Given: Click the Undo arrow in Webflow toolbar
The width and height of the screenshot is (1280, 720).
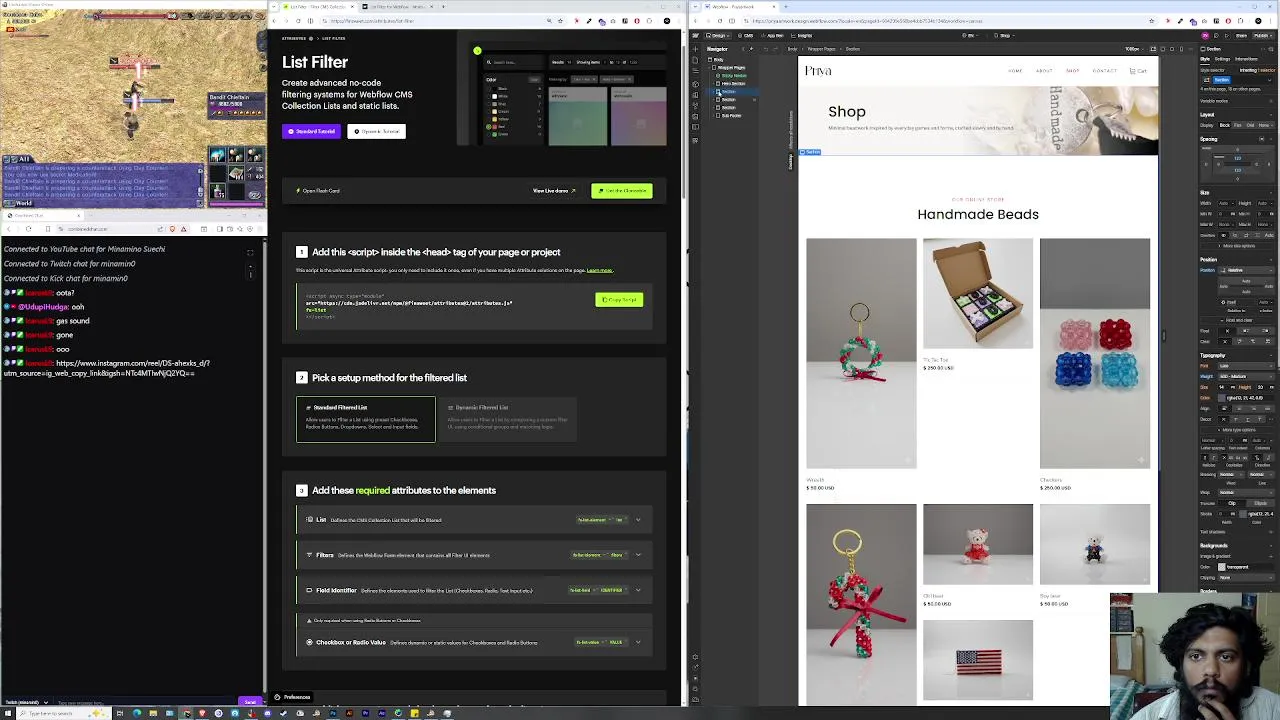Looking at the screenshot, I should pyautogui.click(x=766, y=49).
